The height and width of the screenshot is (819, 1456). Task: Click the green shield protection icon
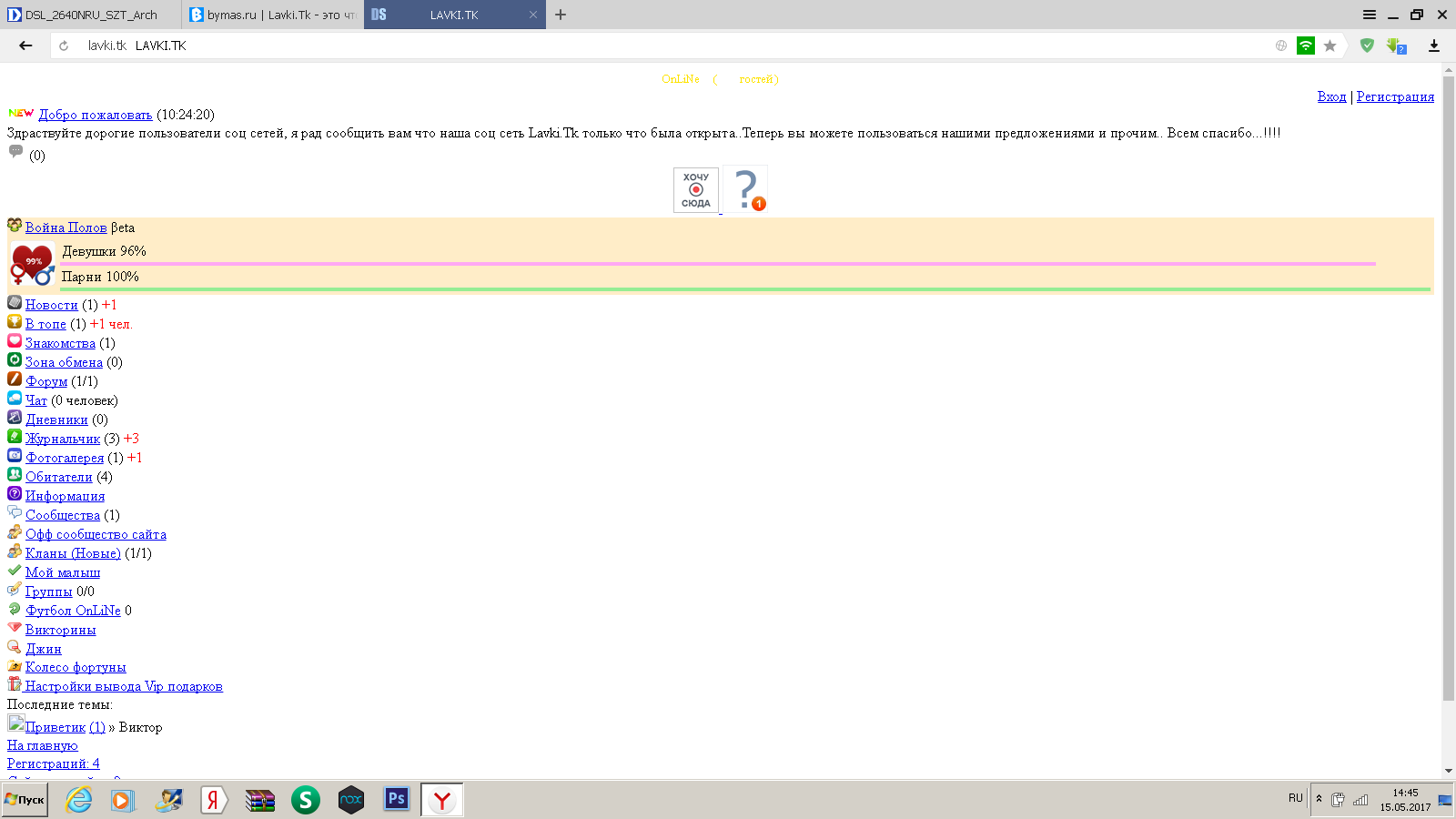[x=1366, y=45]
